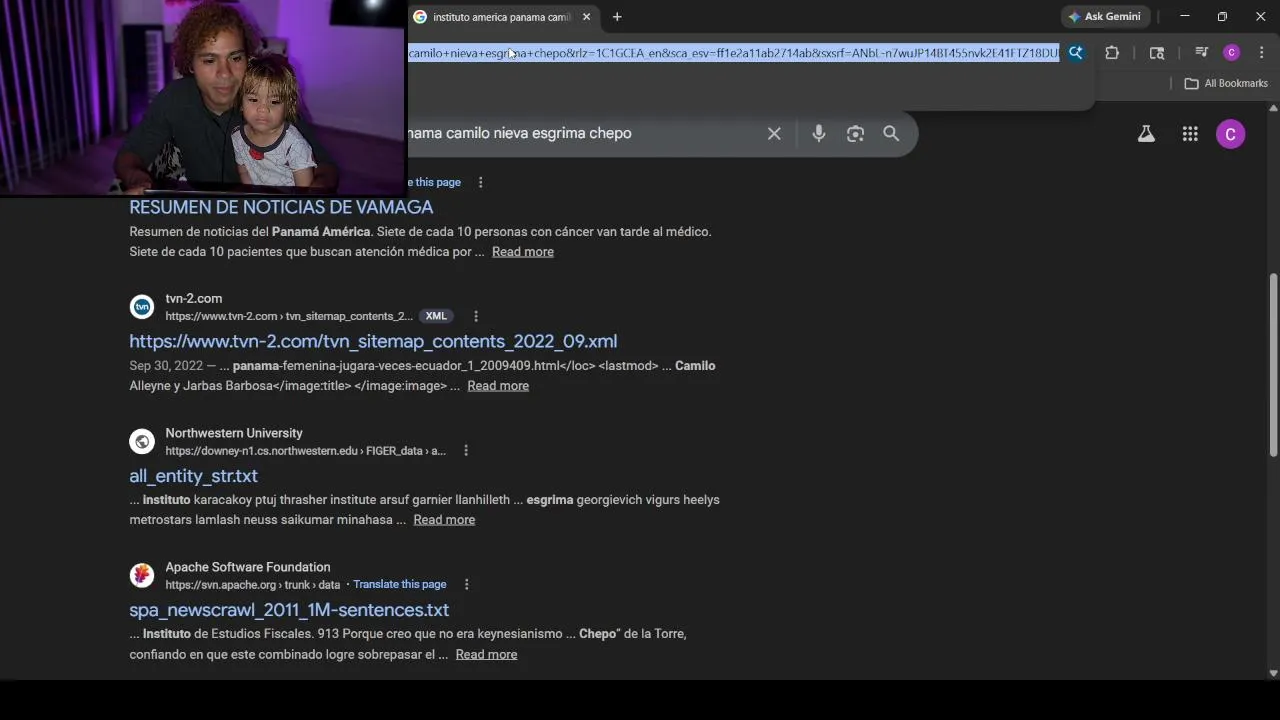Open the media controls music icon
This screenshot has height=720, width=1280.
(x=1202, y=53)
